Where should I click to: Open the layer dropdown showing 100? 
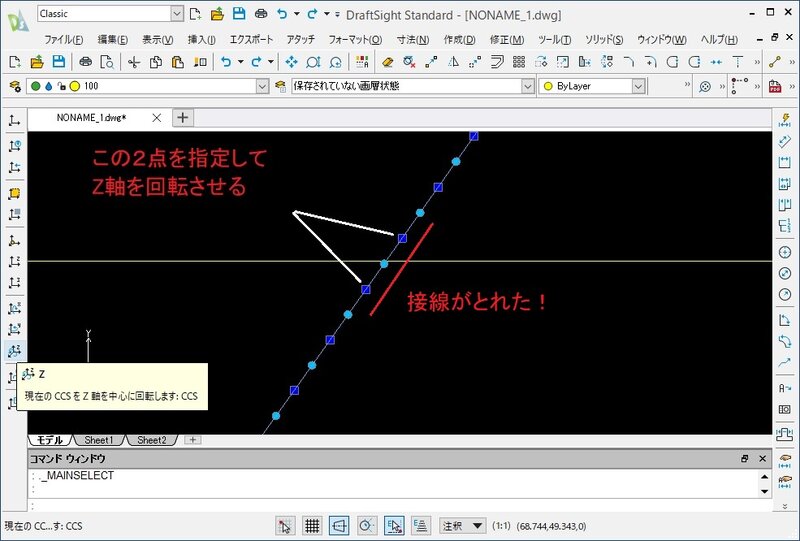tap(262, 86)
